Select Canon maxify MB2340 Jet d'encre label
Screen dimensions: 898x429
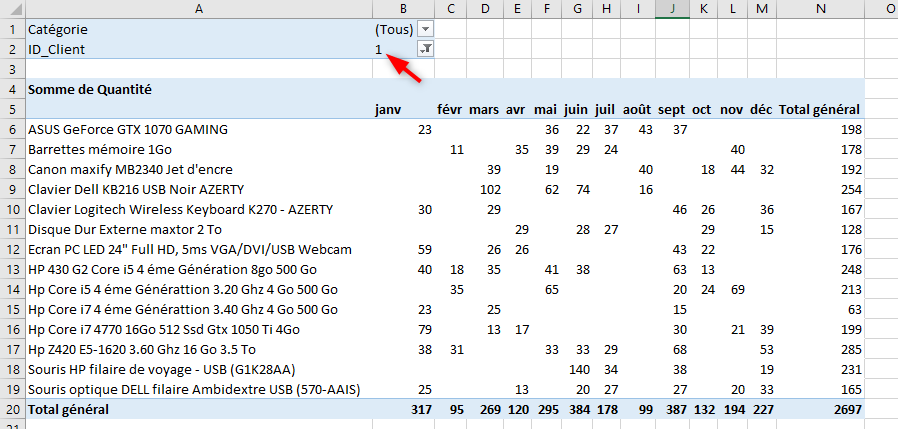pyautogui.click(x=130, y=170)
